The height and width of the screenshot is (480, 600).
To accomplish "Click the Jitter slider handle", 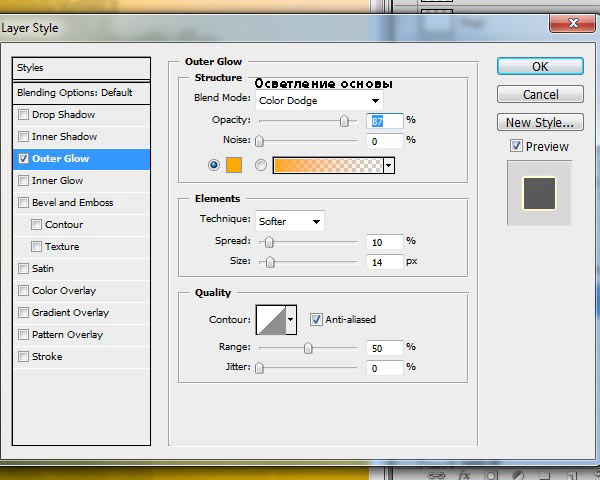I will point(259,368).
